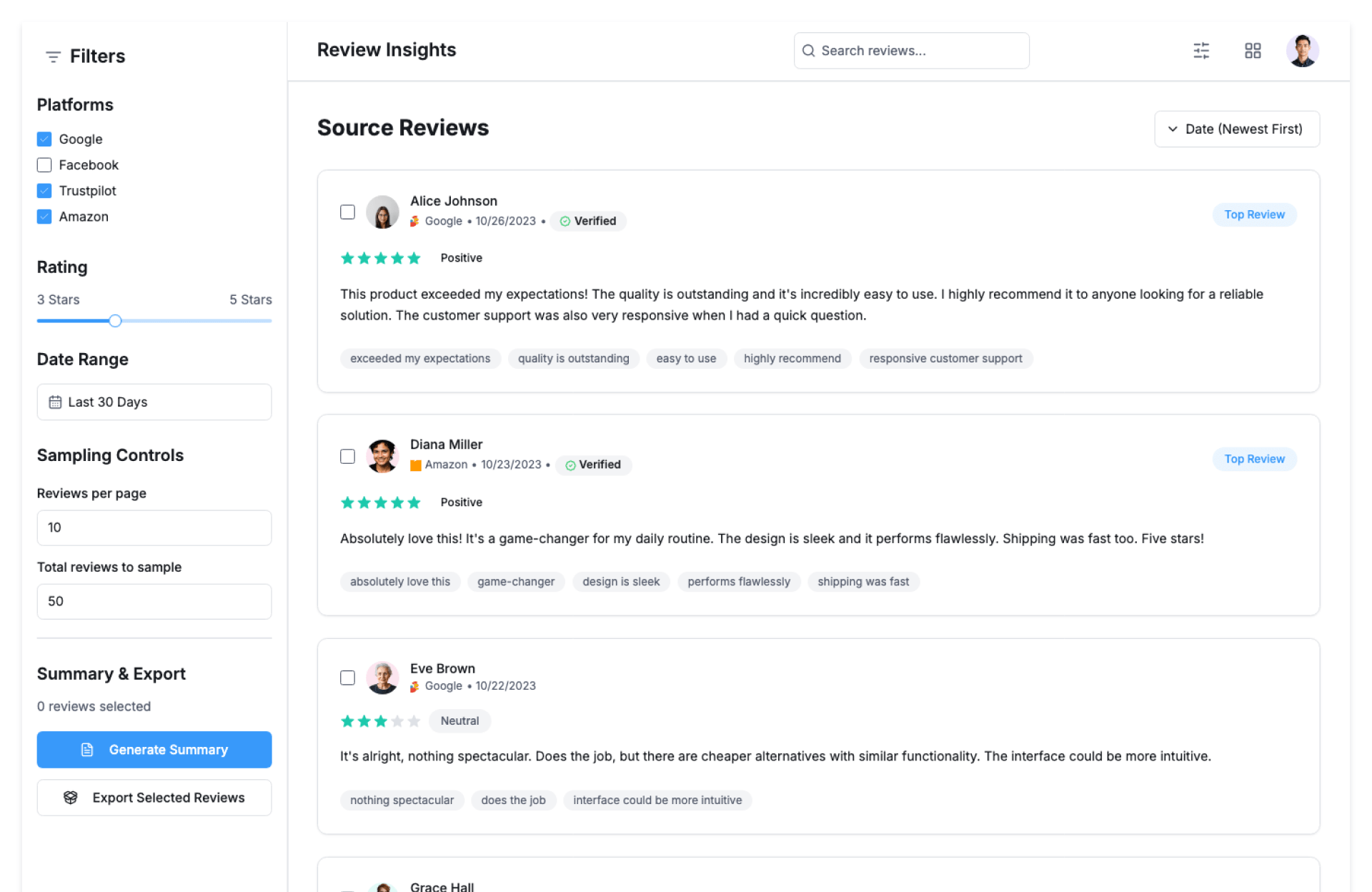Click the sliders settings icon in header
1372x892 pixels.
pos(1200,51)
